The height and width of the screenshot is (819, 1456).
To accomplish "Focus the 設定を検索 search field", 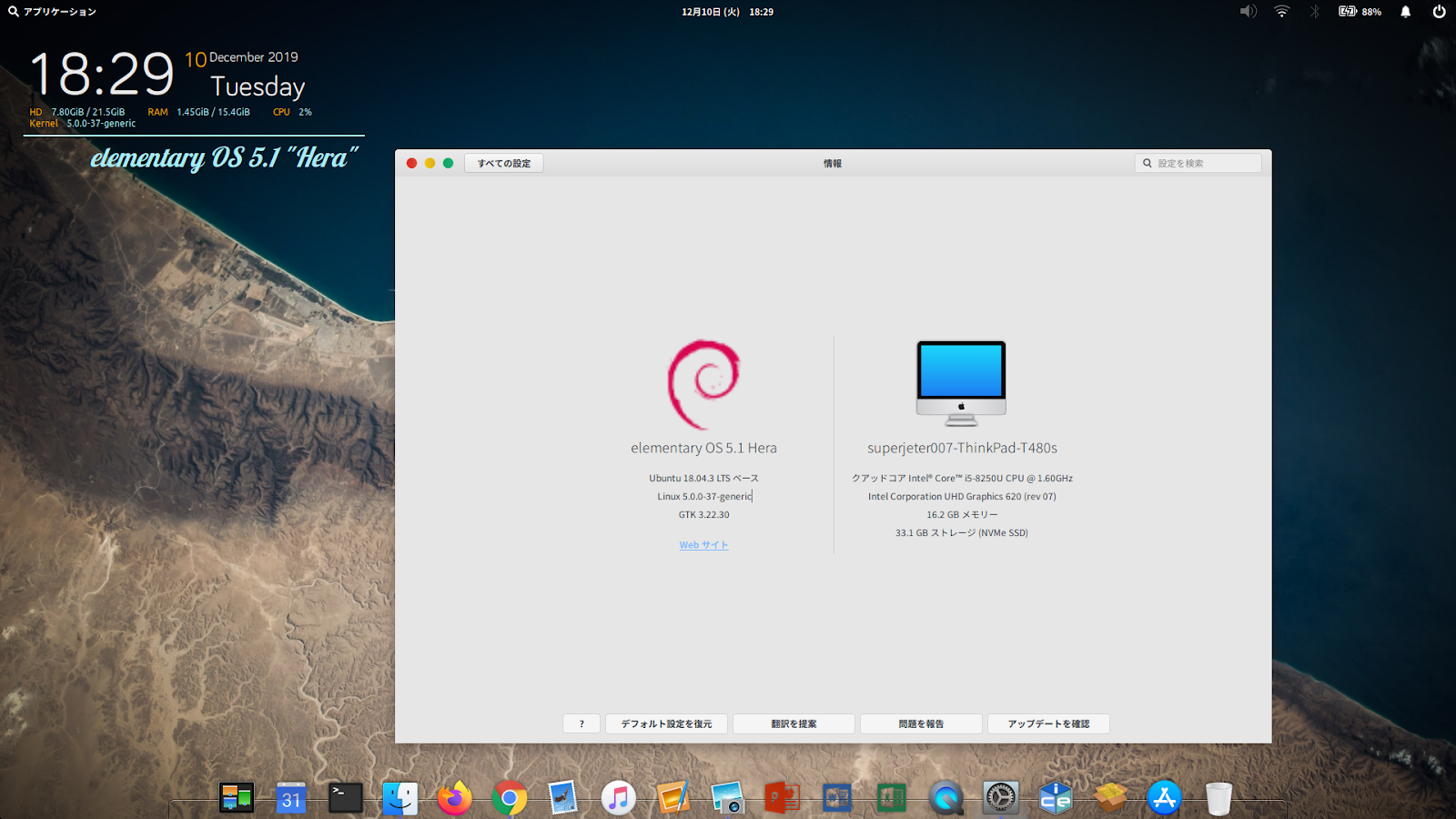I will point(1198,163).
